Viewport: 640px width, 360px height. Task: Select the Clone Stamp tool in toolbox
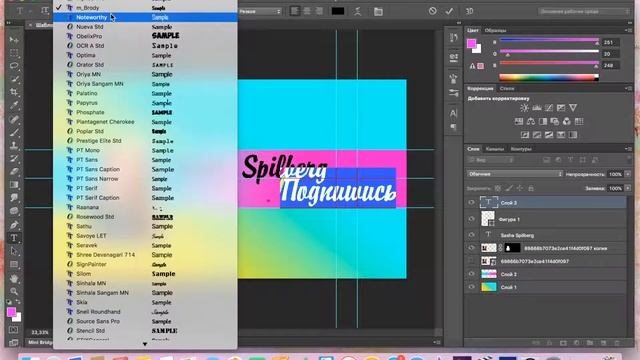pyautogui.click(x=14, y=145)
